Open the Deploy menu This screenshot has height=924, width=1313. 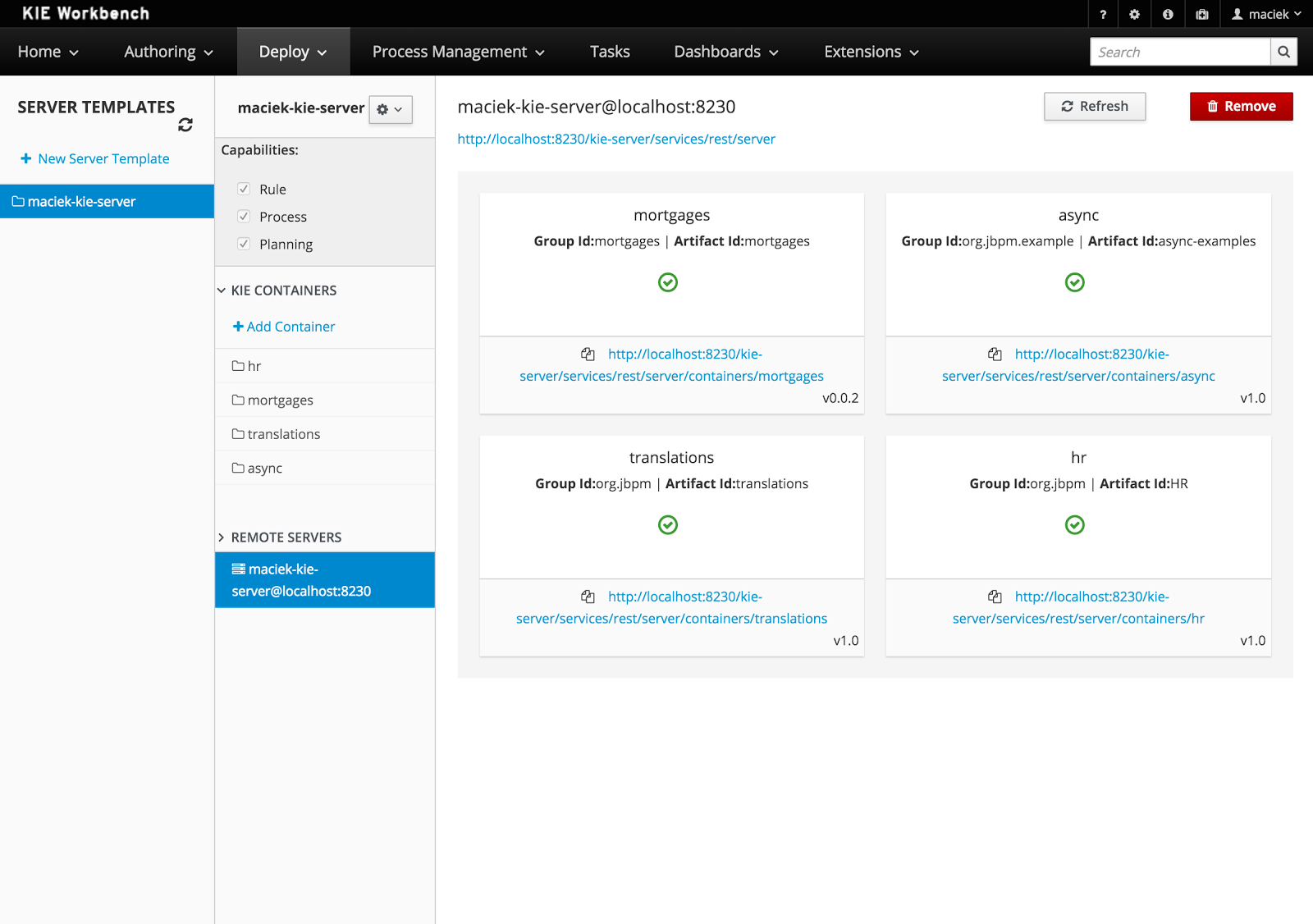pyautogui.click(x=293, y=52)
